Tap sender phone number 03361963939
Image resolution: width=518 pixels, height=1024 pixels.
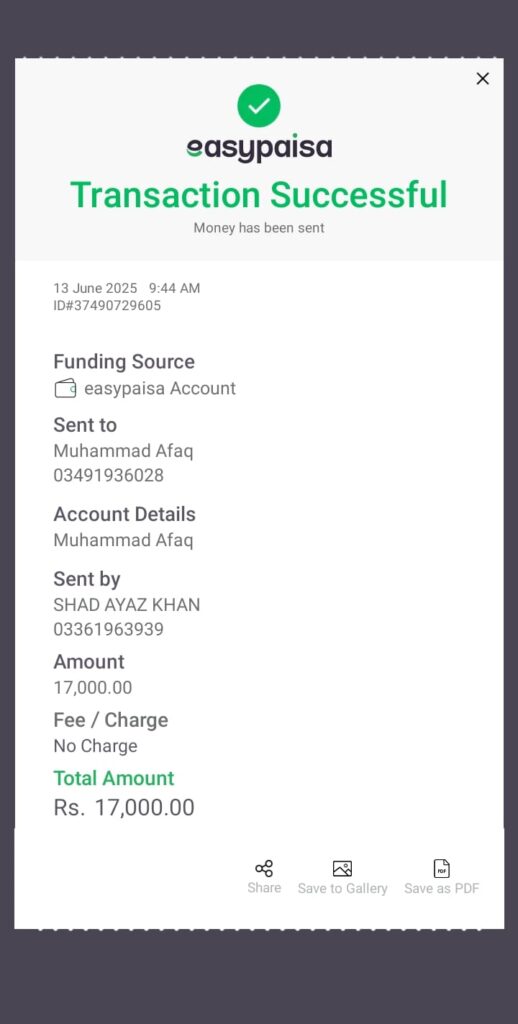pyautogui.click(x=108, y=630)
